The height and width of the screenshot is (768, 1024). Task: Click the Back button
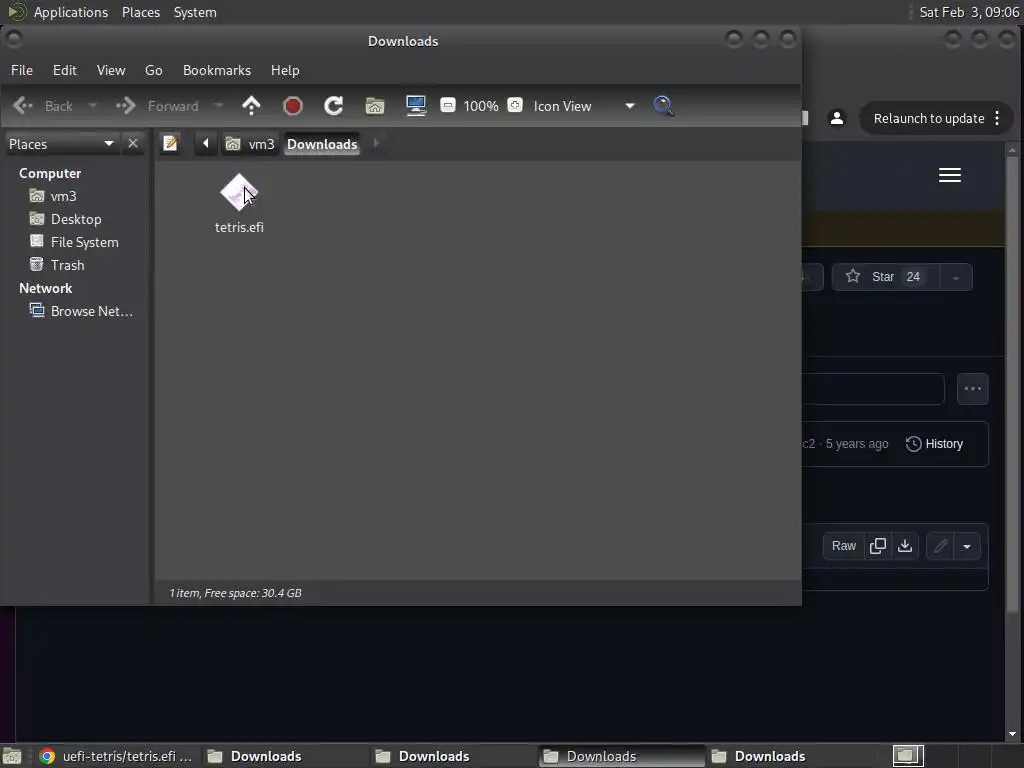(x=43, y=106)
